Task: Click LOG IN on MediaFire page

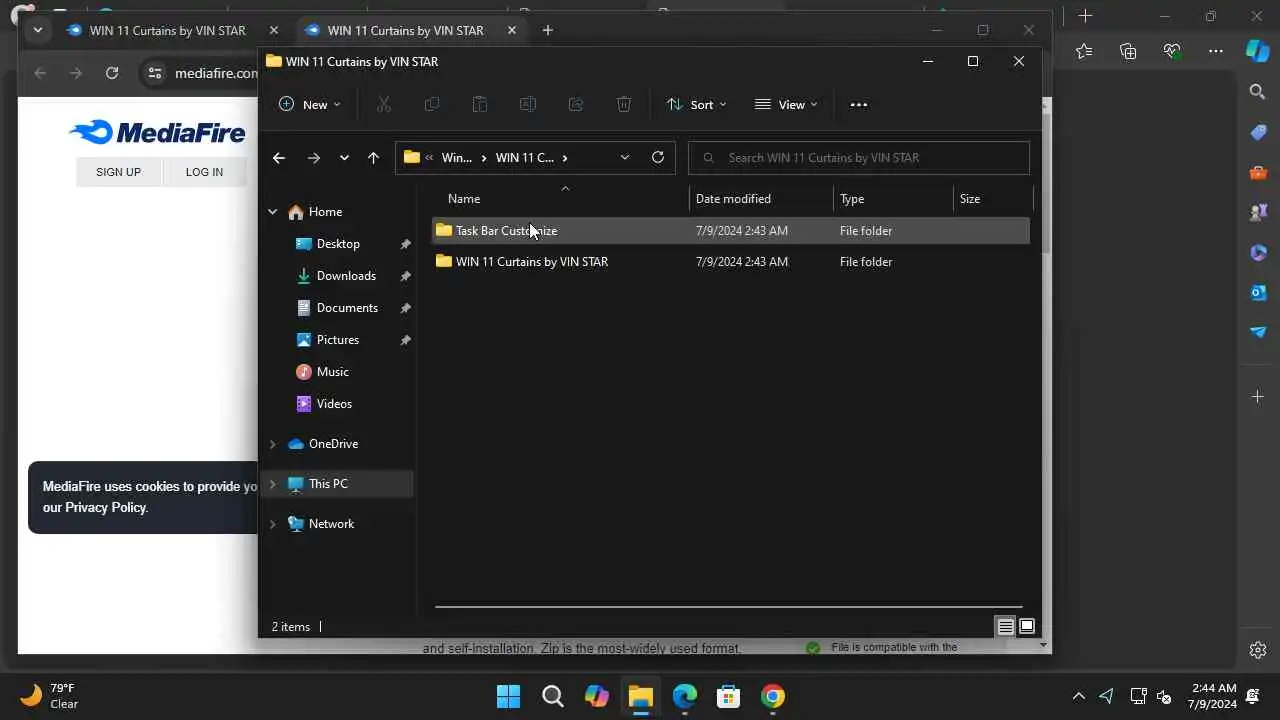Action: coord(204,172)
